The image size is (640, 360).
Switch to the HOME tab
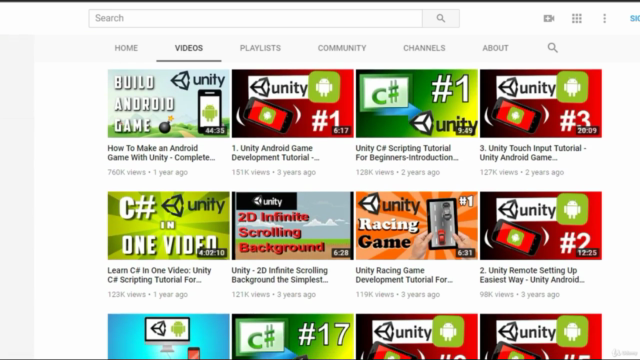(x=126, y=48)
